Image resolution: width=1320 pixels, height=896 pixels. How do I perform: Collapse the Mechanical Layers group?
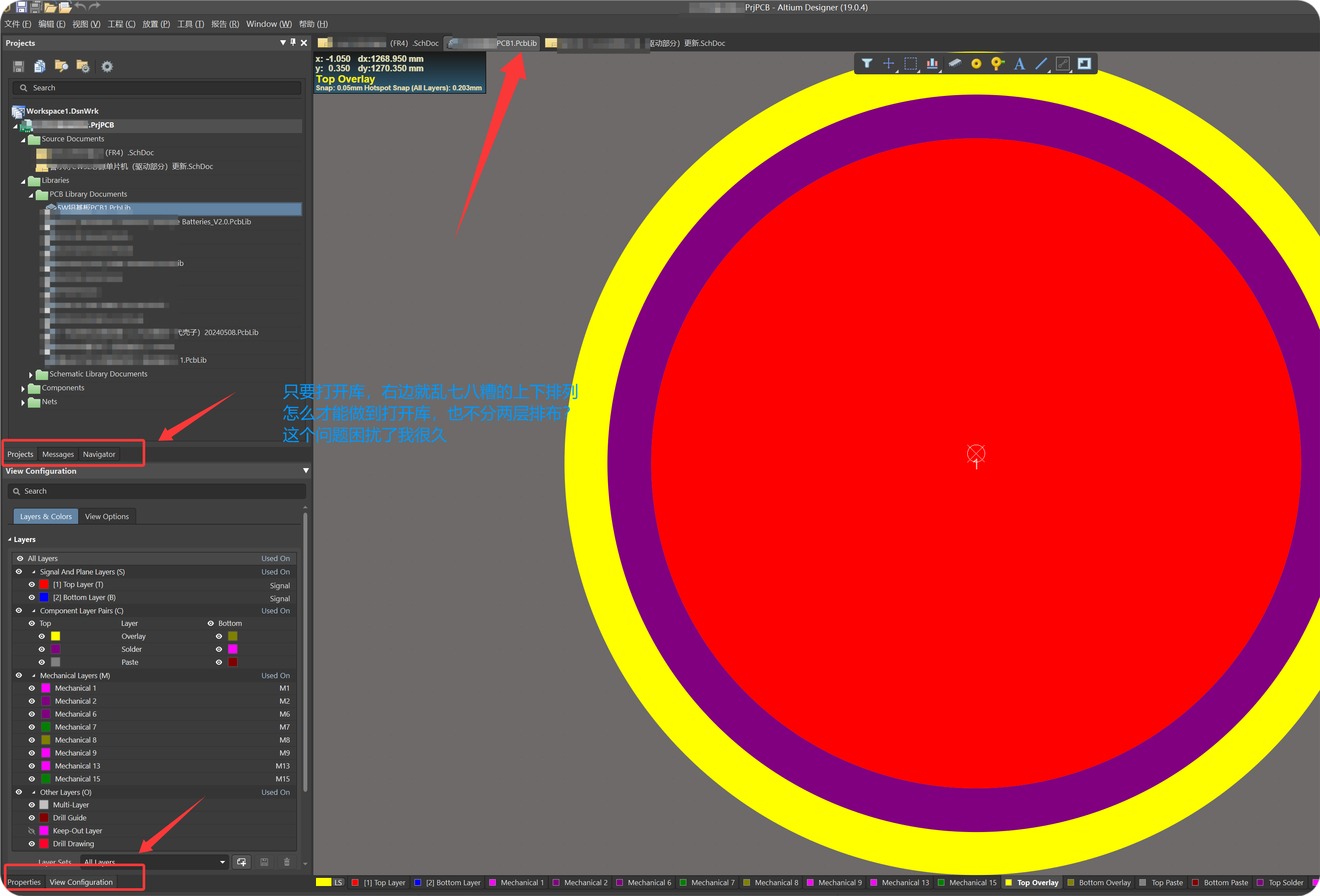[34, 676]
